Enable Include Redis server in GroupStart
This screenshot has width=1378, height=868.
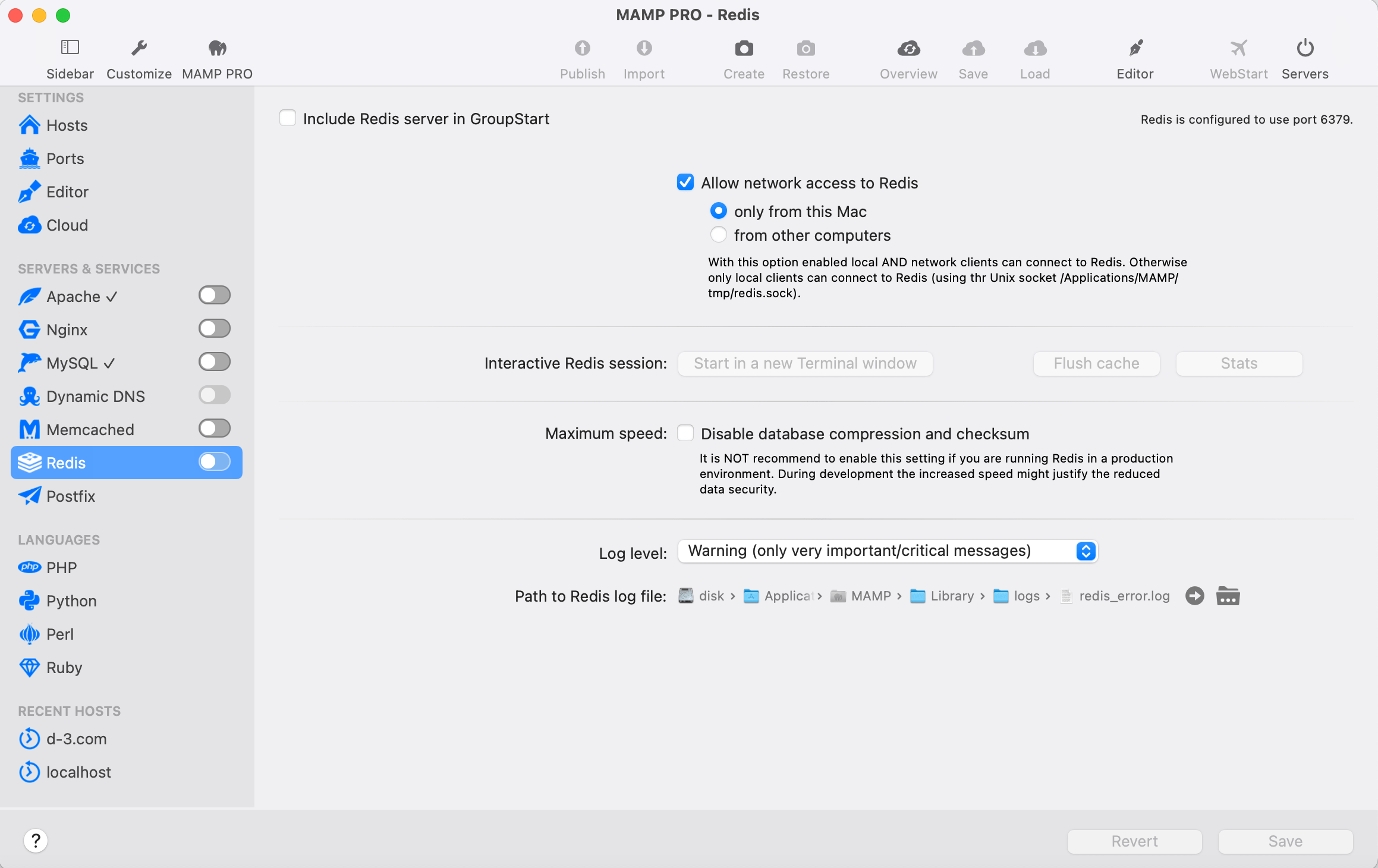click(x=288, y=118)
